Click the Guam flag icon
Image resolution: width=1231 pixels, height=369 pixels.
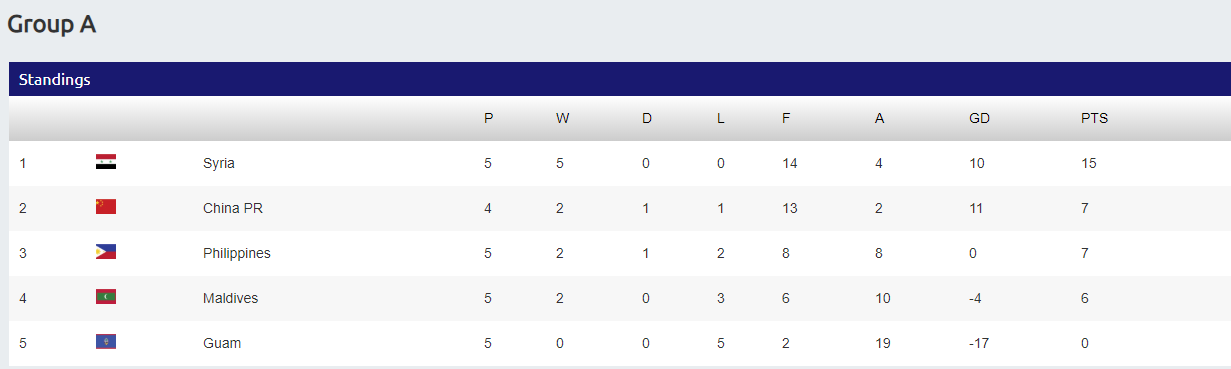[x=106, y=342]
